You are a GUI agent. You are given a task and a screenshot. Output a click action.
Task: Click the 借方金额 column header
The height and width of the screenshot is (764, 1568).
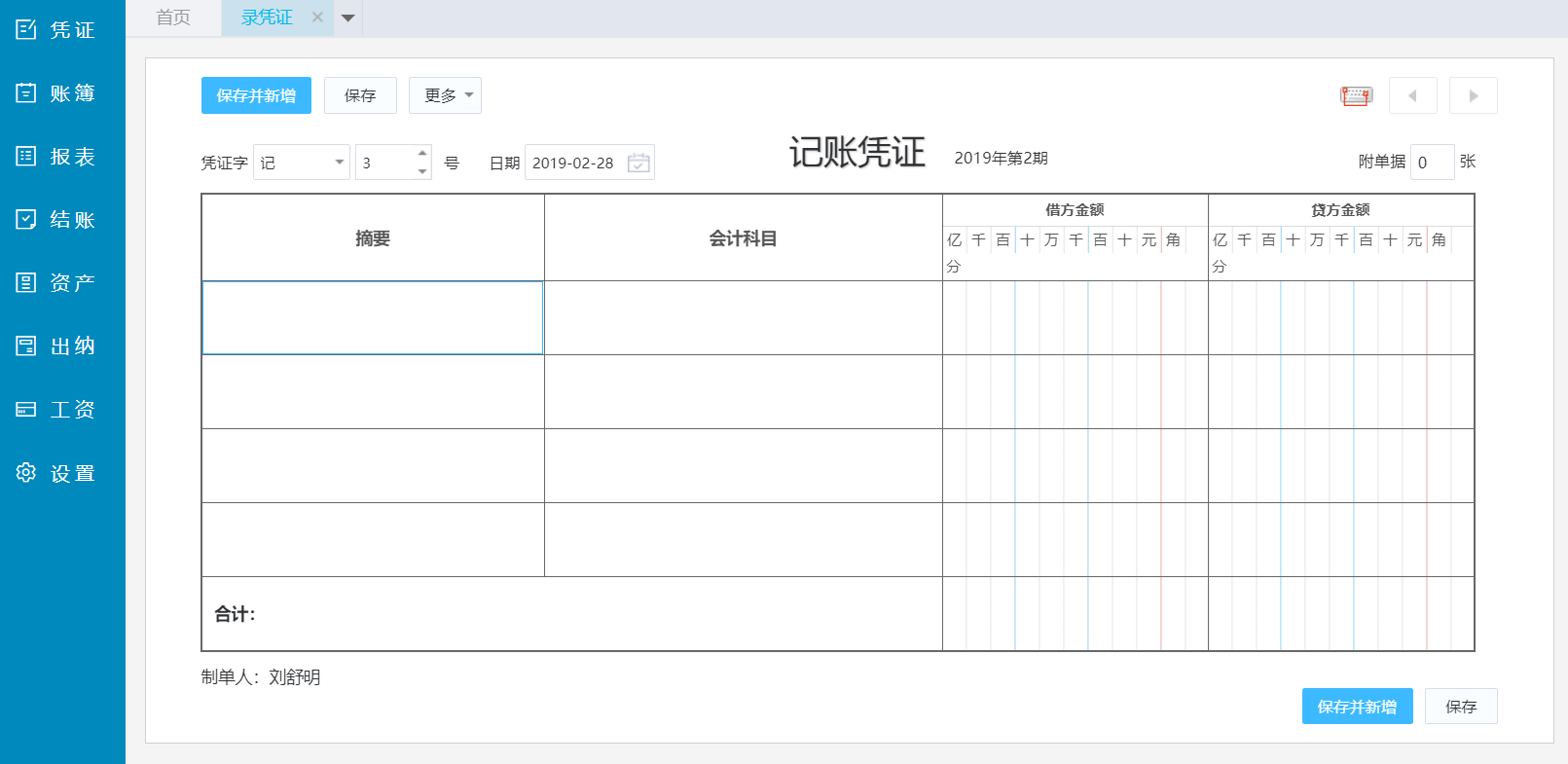[x=1076, y=210]
